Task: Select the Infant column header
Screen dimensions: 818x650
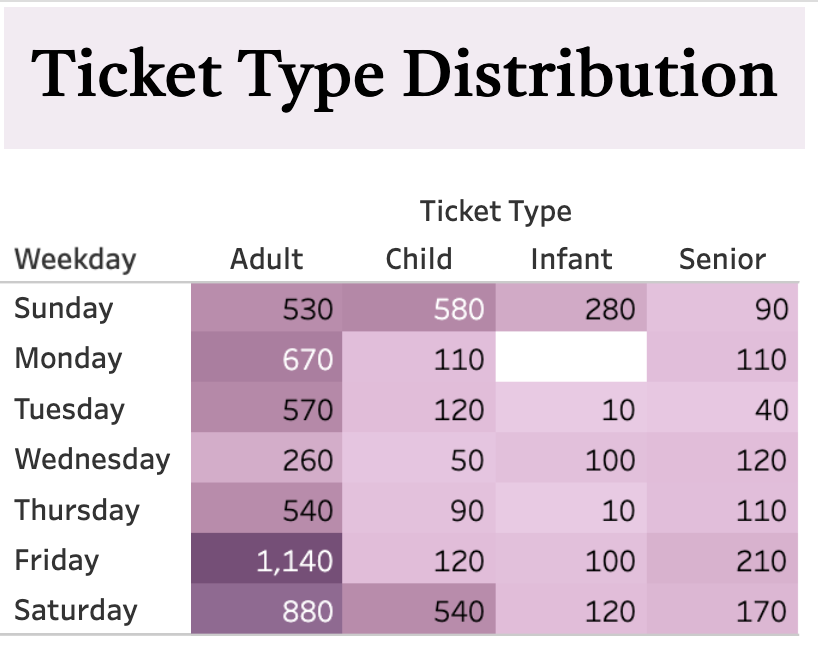Action: (x=571, y=259)
